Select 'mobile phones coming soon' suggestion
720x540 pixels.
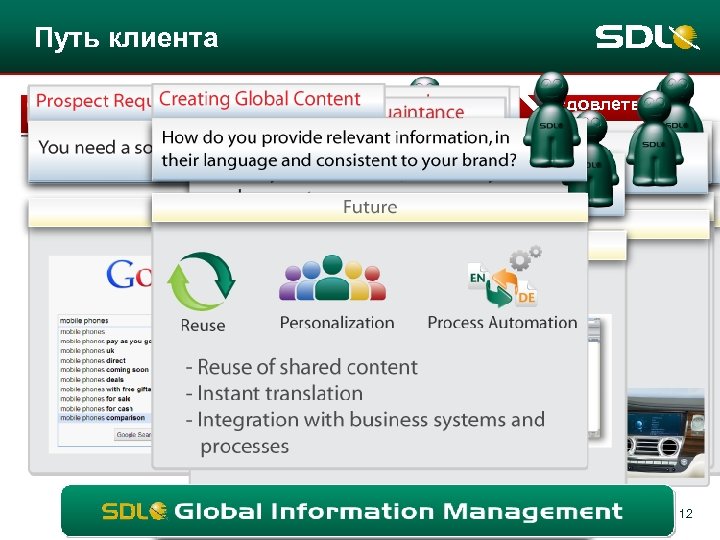pyautogui.click(x=104, y=370)
